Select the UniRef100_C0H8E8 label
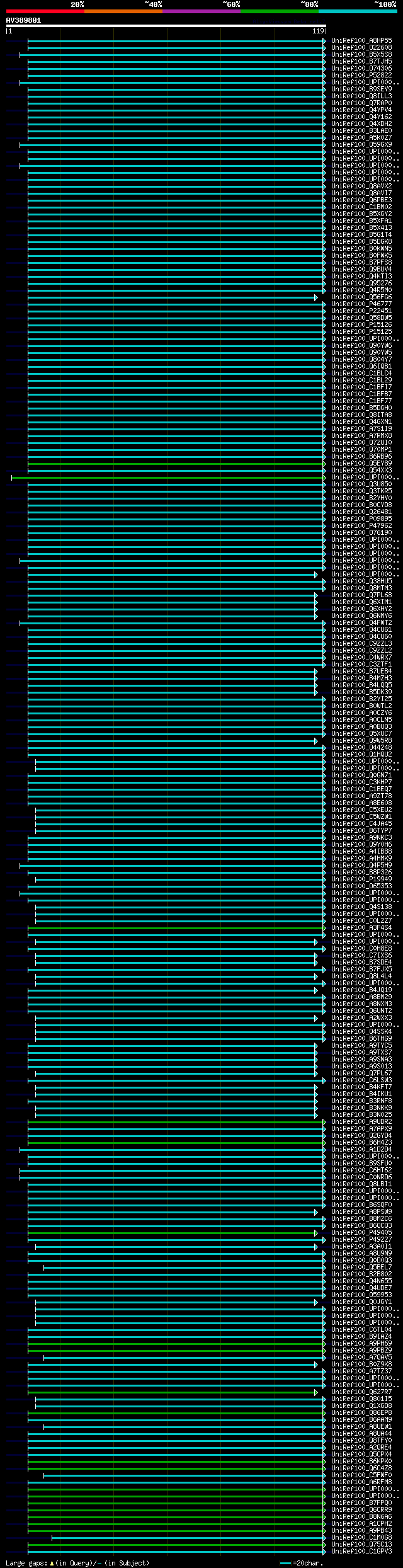Screen dimensions: 403x1568 pyautogui.click(x=361, y=948)
